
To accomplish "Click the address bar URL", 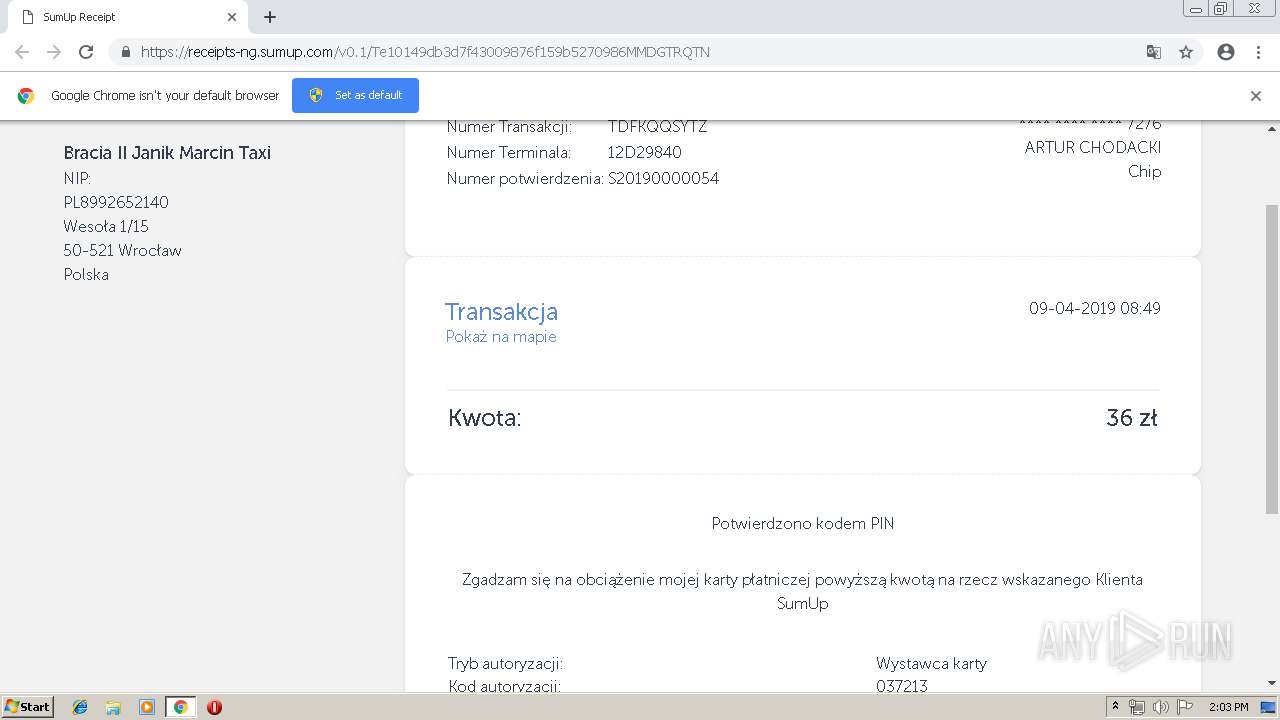I will click(x=425, y=52).
